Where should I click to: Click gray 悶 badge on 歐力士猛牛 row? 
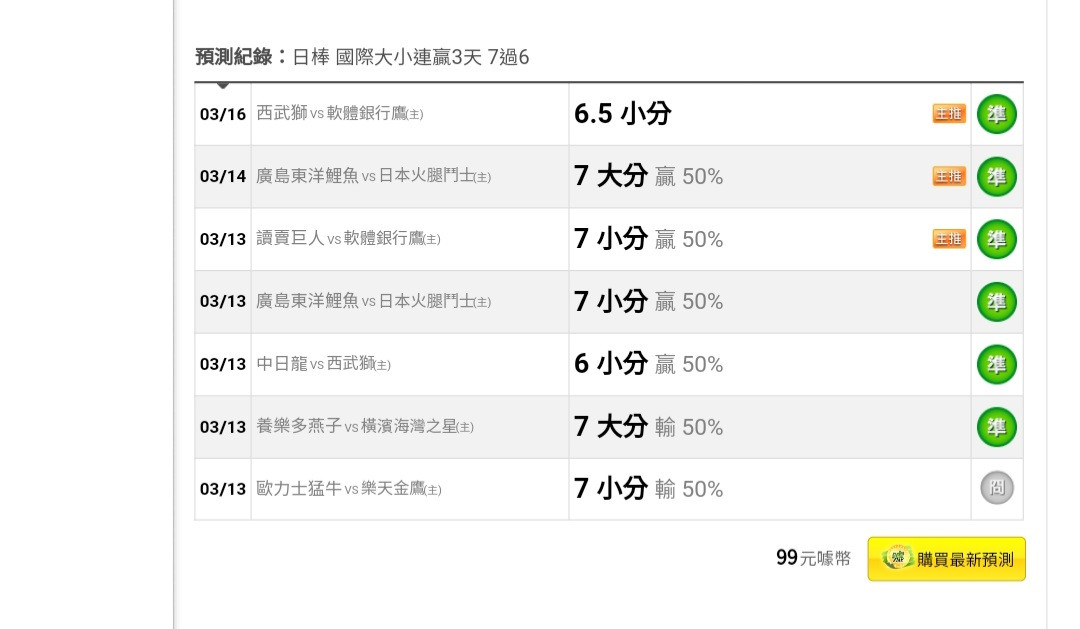click(x=997, y=488)
